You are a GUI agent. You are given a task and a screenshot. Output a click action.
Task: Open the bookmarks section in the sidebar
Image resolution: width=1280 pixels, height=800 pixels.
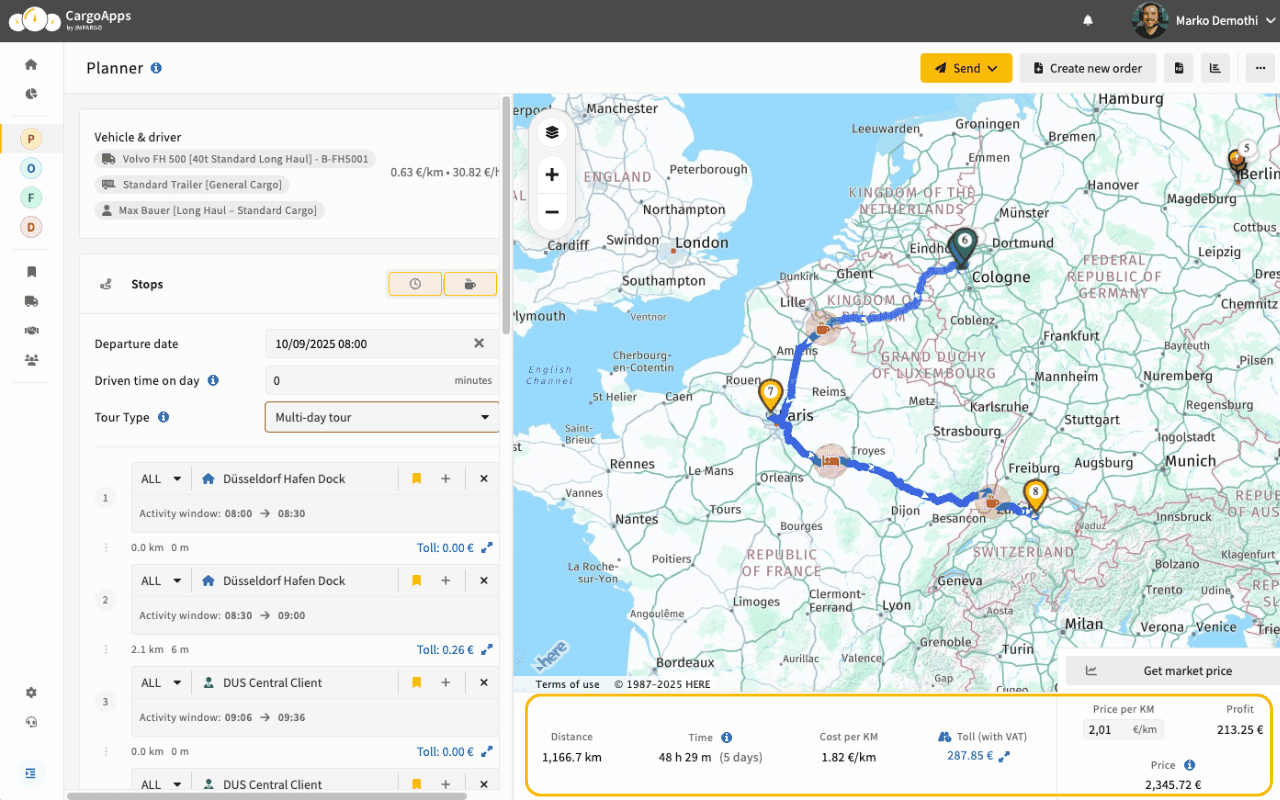pos(30,271)
